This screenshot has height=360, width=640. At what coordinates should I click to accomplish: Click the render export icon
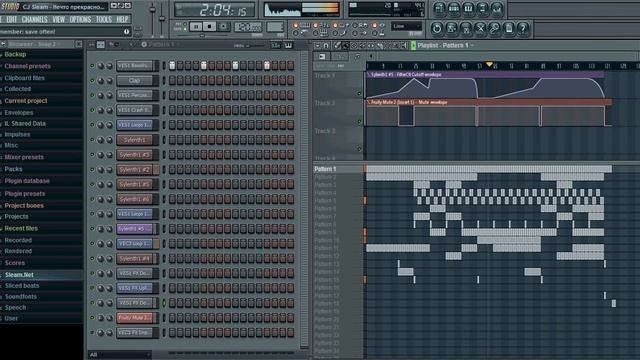pos(466,28)
